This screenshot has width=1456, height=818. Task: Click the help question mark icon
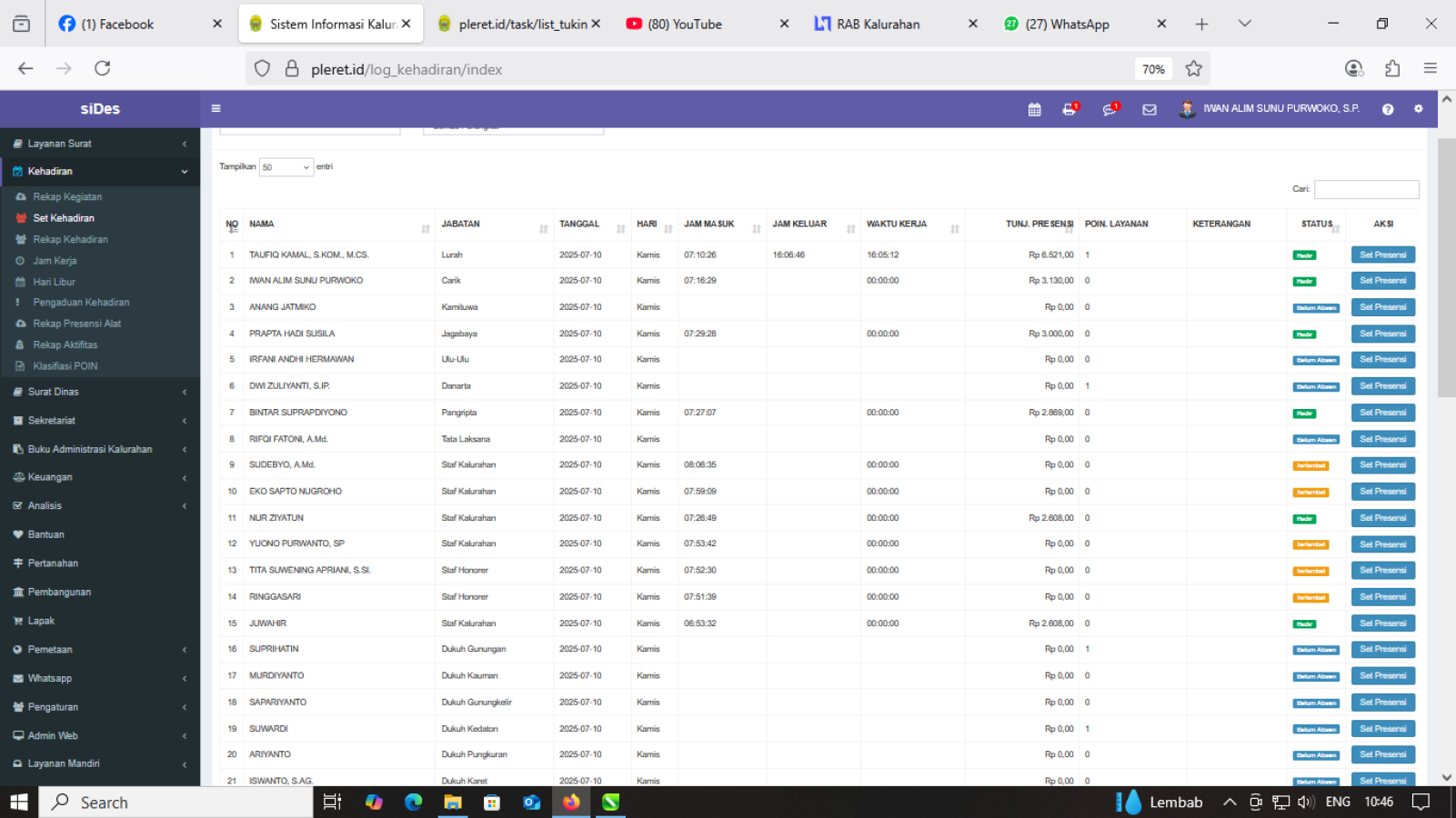coord(1388,109)
